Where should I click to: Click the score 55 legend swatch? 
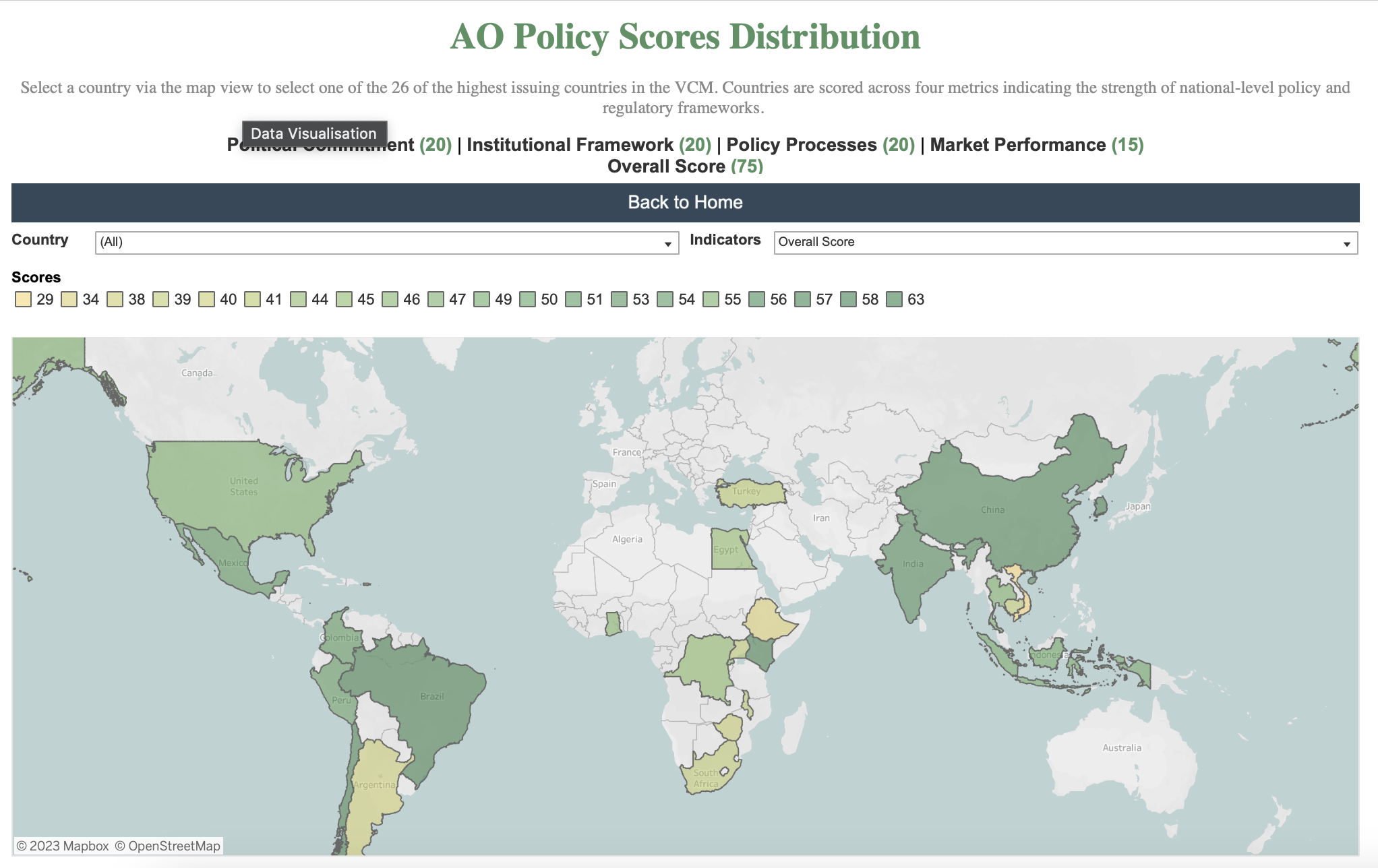[x=711, y=299]
